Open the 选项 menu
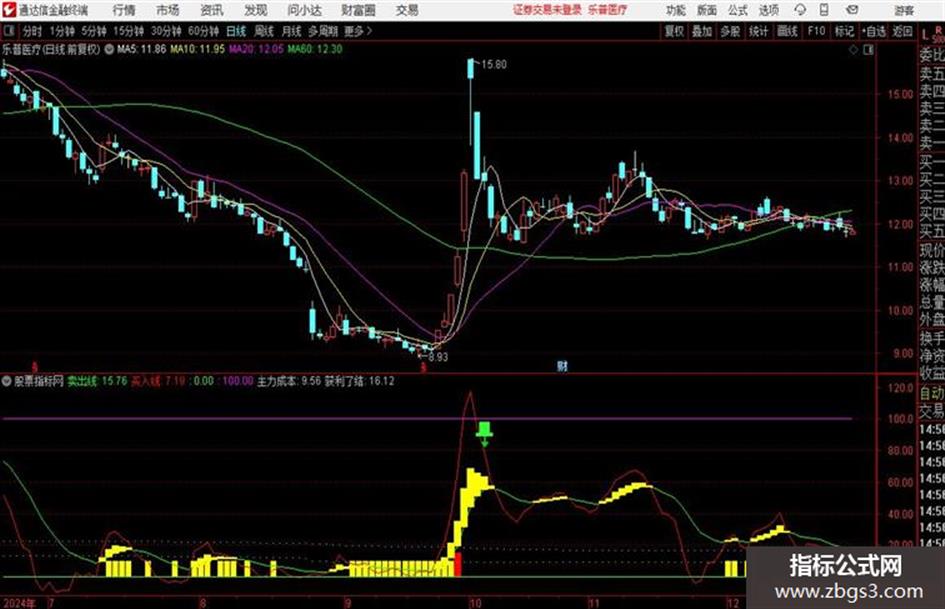This screenshot has height=609, width=945. [x=768, y=10]
